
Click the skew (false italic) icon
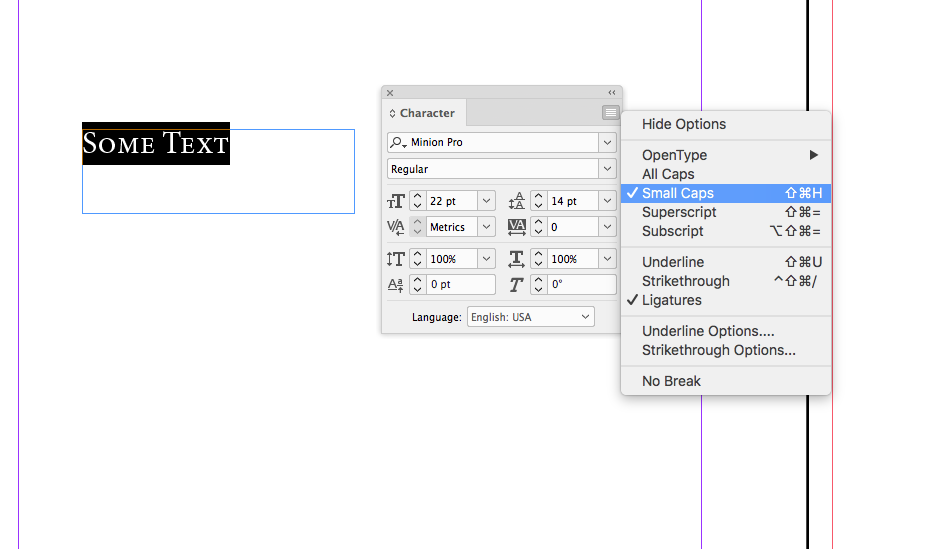516,285
